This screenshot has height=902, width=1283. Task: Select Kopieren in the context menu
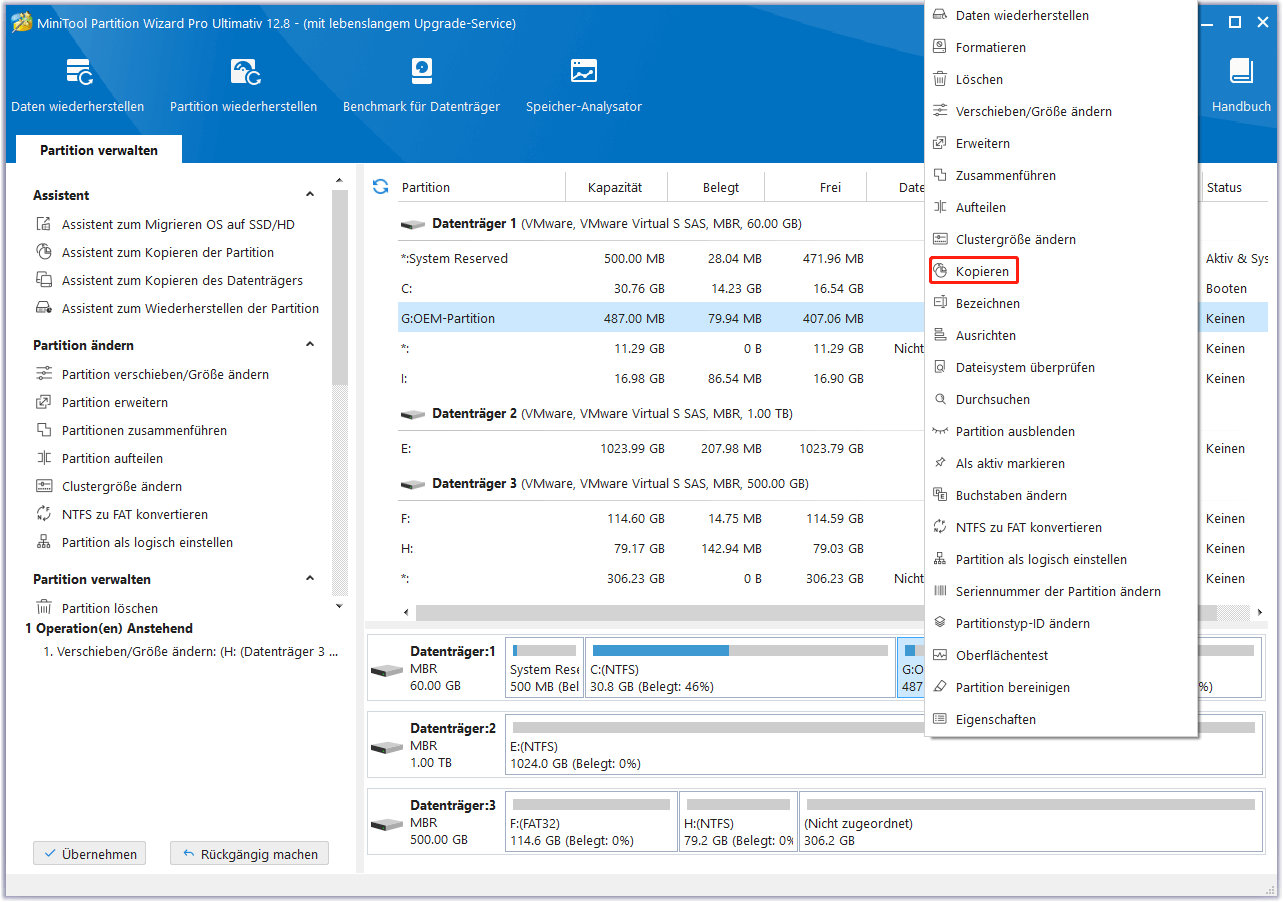point(973,271)
